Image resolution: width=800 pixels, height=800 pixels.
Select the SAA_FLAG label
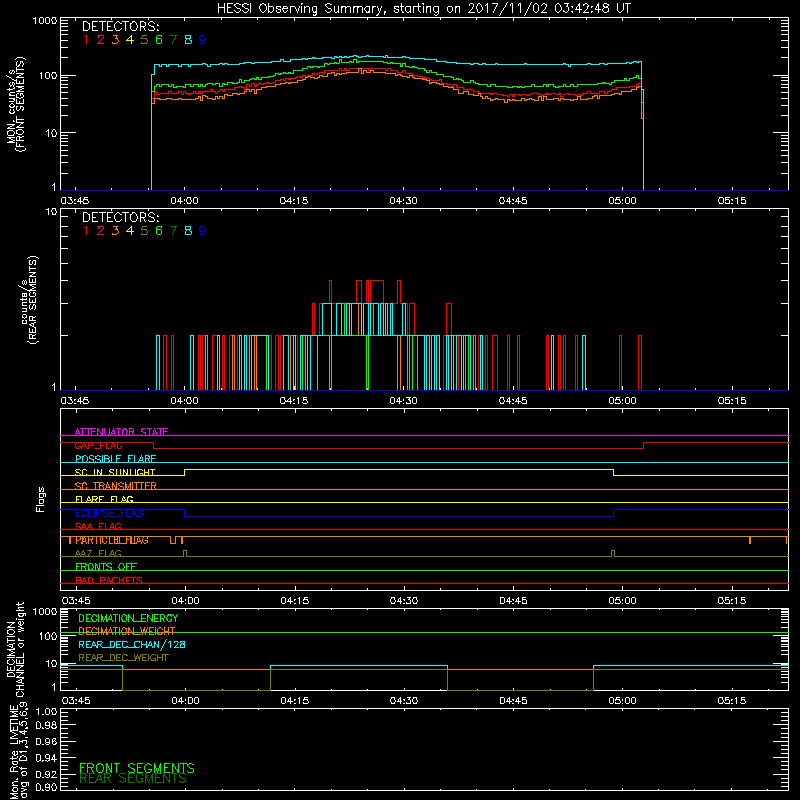pyautogui.click(x=98, y=527)
